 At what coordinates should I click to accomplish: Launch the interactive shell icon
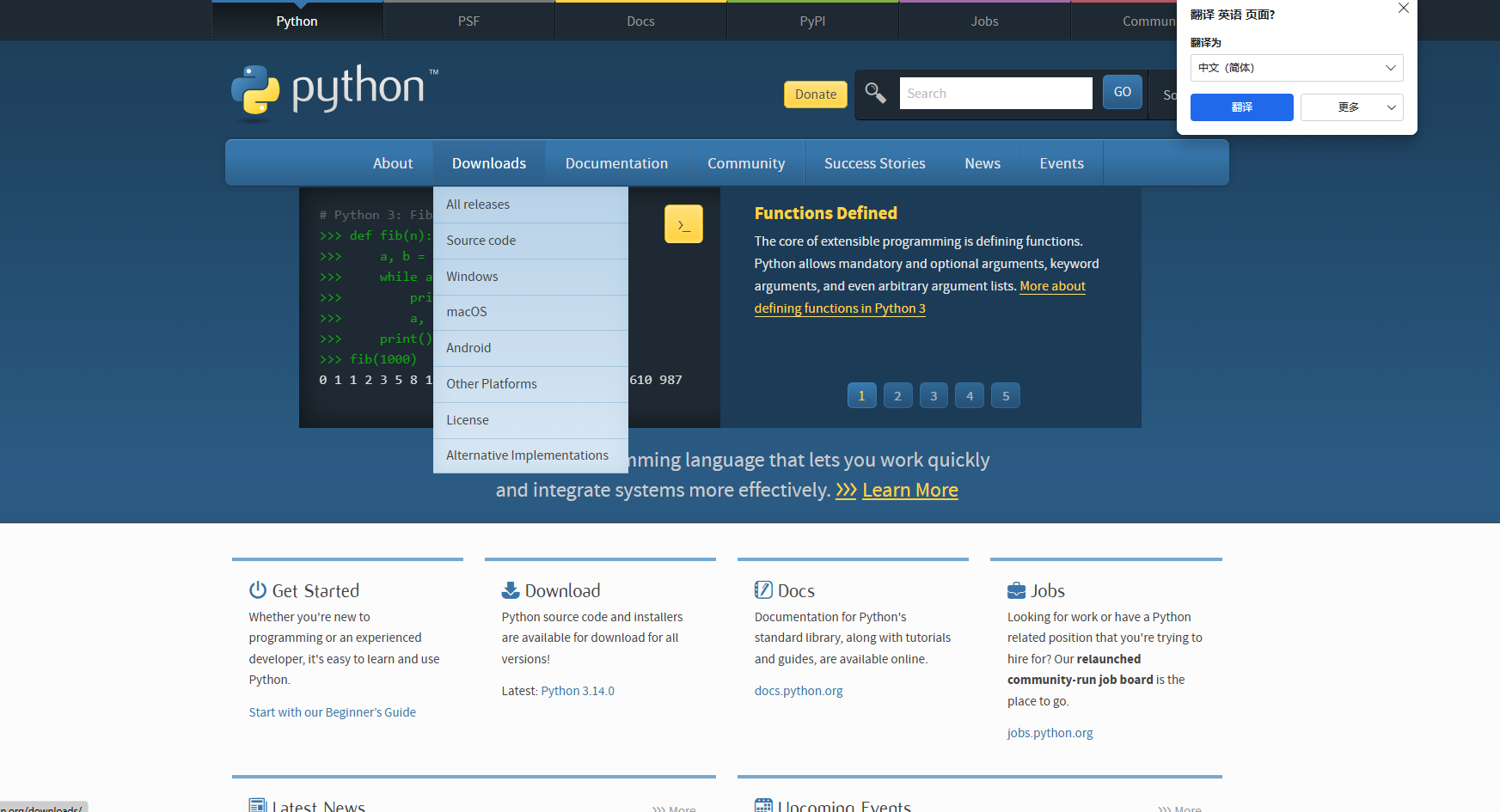pyautogui.click(x=683, y=224)
